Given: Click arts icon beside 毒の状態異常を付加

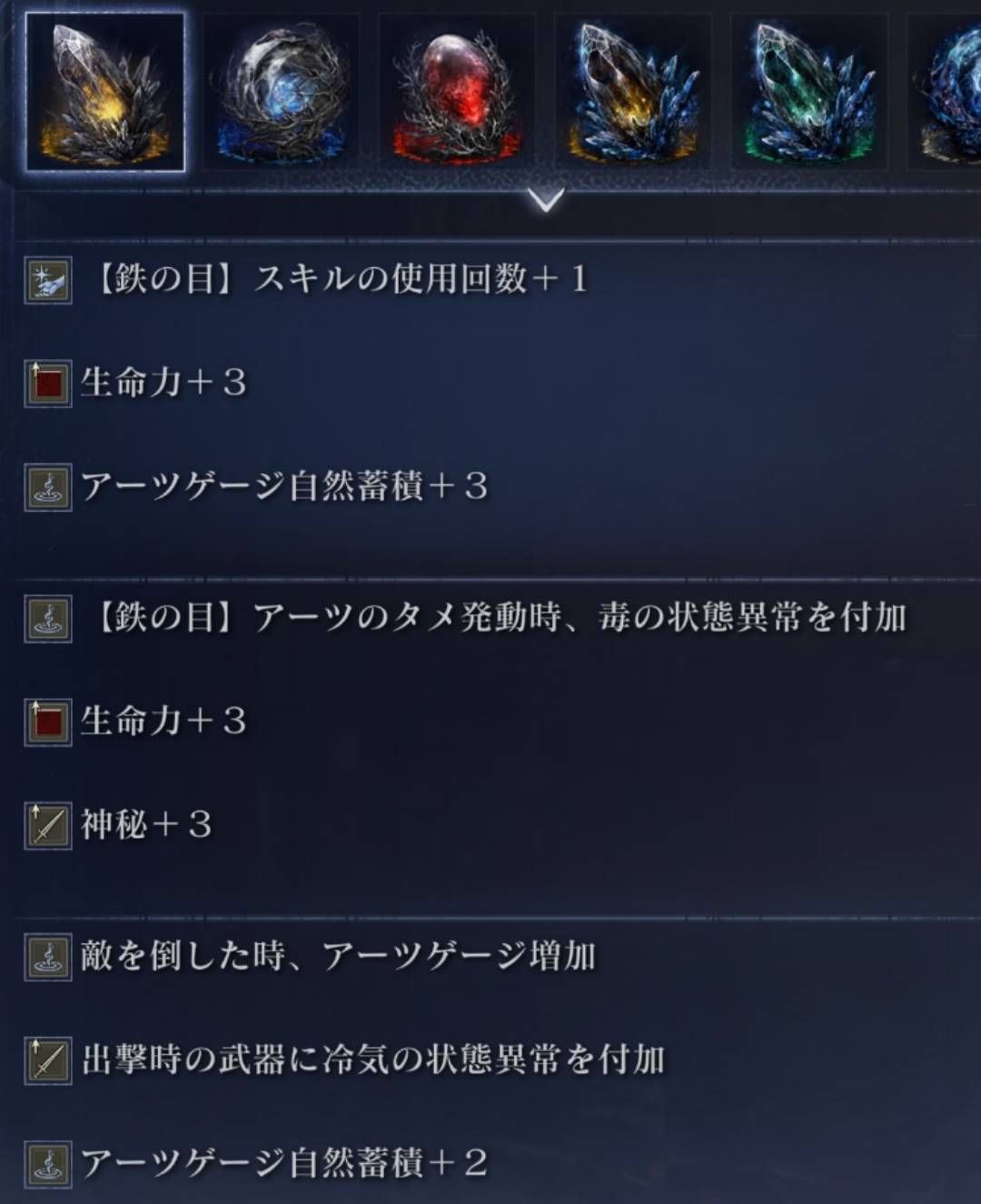Looking at the screenshot, I should [x=48, y=618].
